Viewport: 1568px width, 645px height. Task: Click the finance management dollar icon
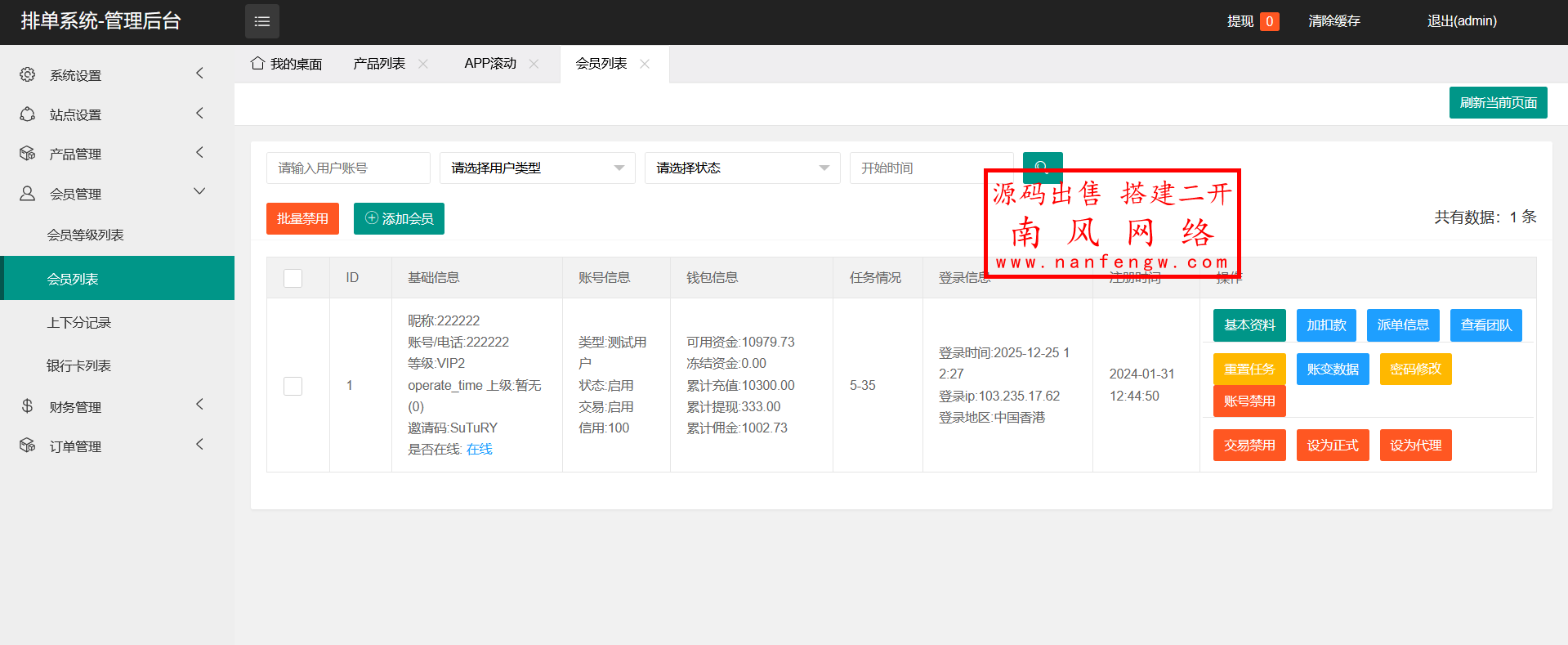coord(27,406)
